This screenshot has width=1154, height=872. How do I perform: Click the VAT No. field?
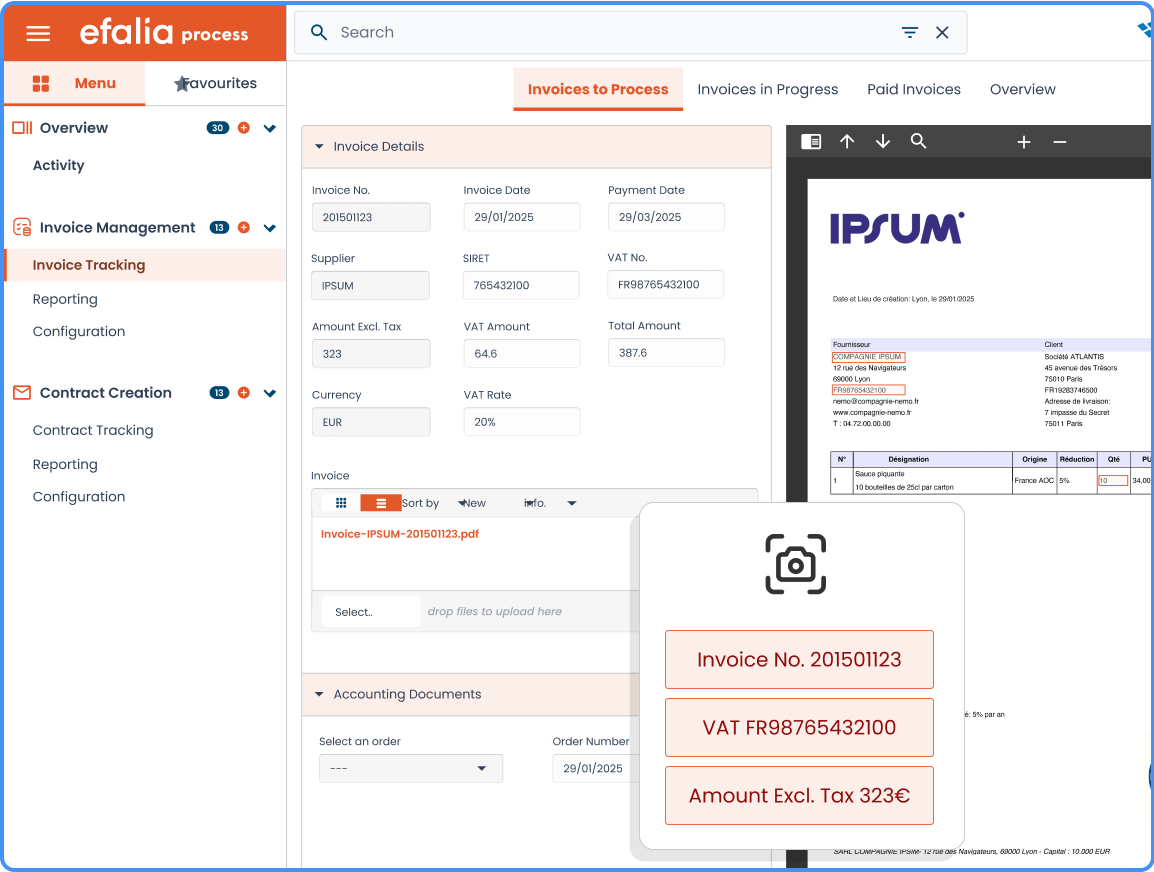point(665,284)
